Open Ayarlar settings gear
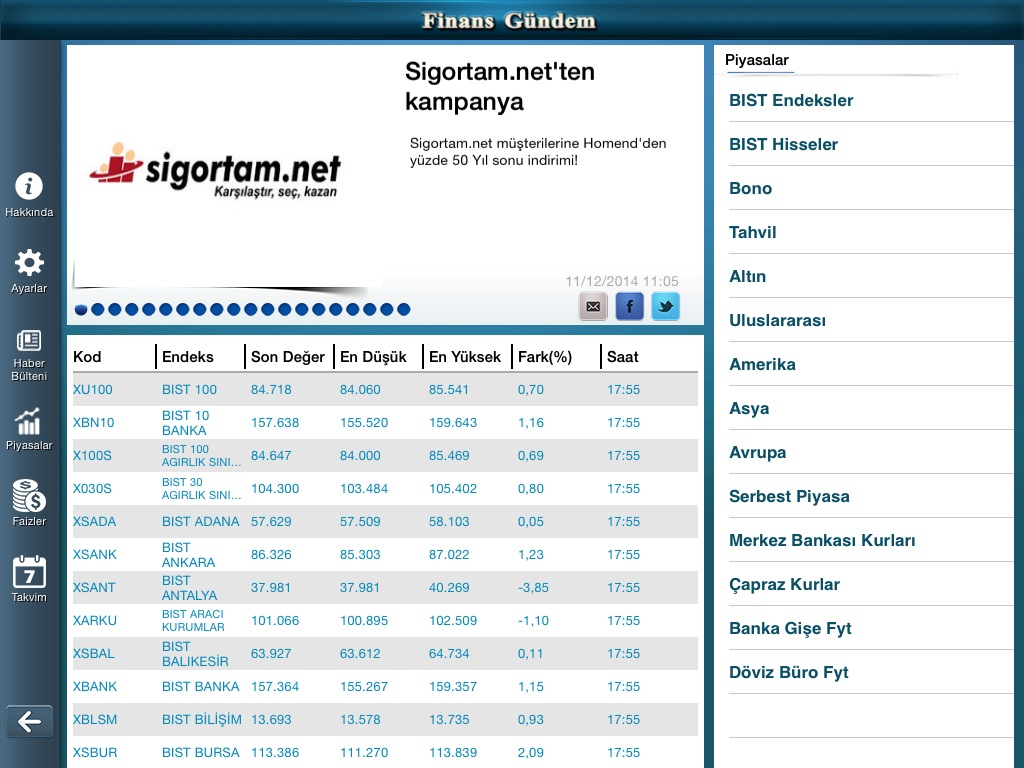 pos(29,263)
